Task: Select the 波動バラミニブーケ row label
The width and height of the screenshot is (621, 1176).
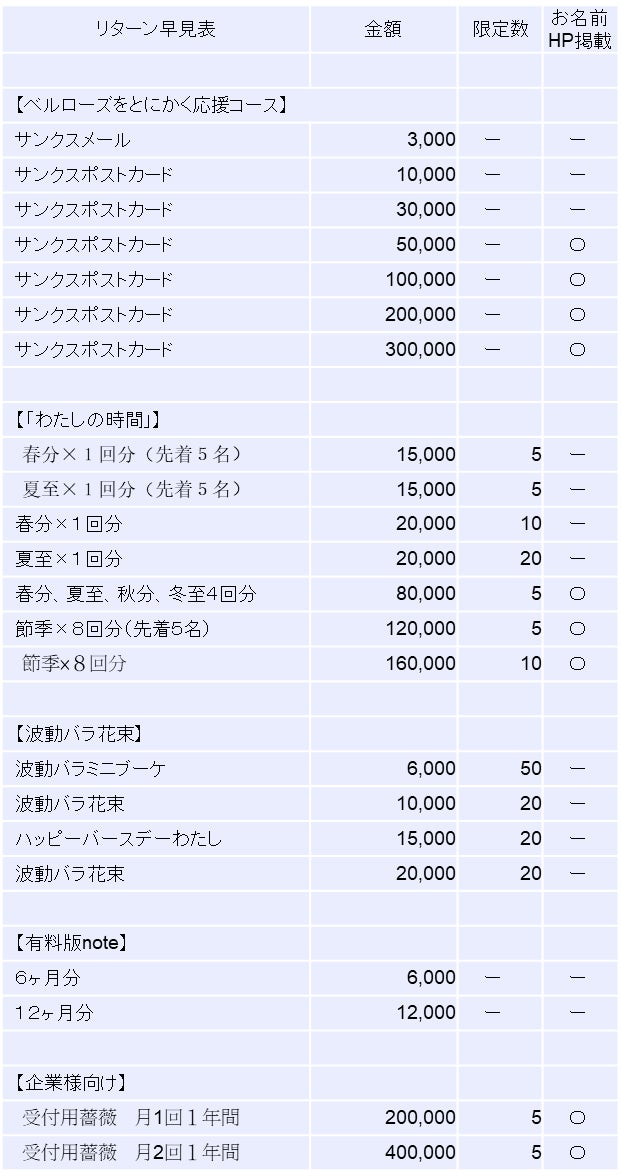Action: 90,769
